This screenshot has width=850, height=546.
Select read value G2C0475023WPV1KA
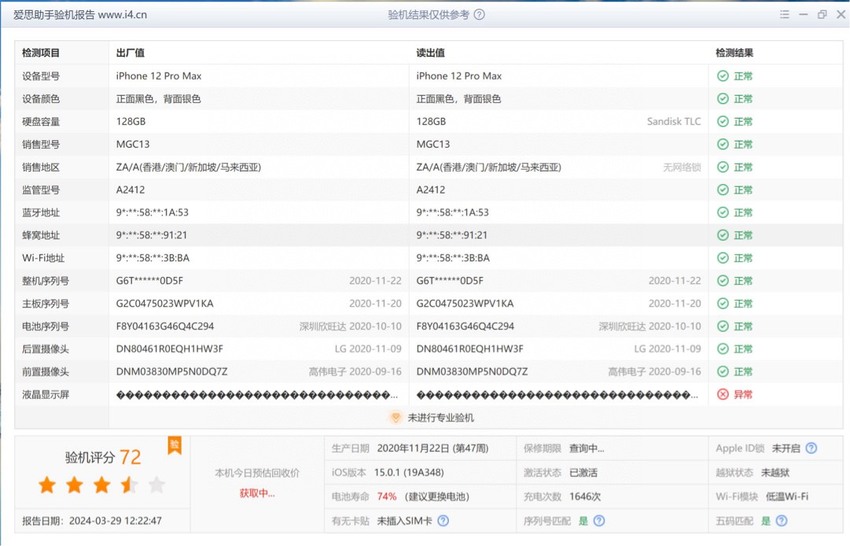(465, 304)
